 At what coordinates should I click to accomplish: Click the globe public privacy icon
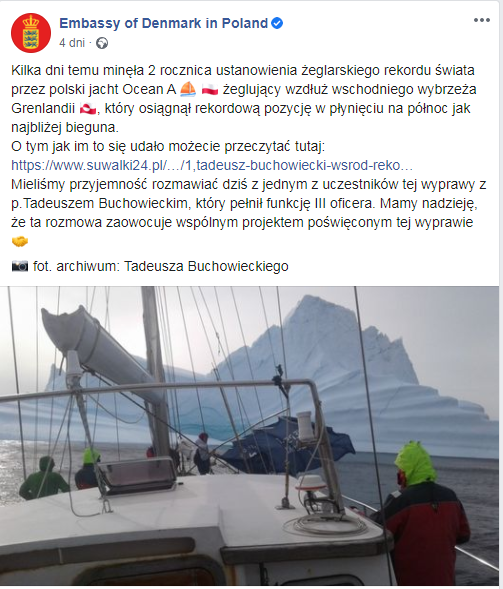102,43
